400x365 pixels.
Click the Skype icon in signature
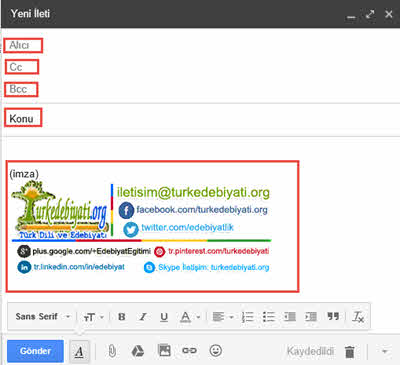pyautogui.click(x=149, y=267)
